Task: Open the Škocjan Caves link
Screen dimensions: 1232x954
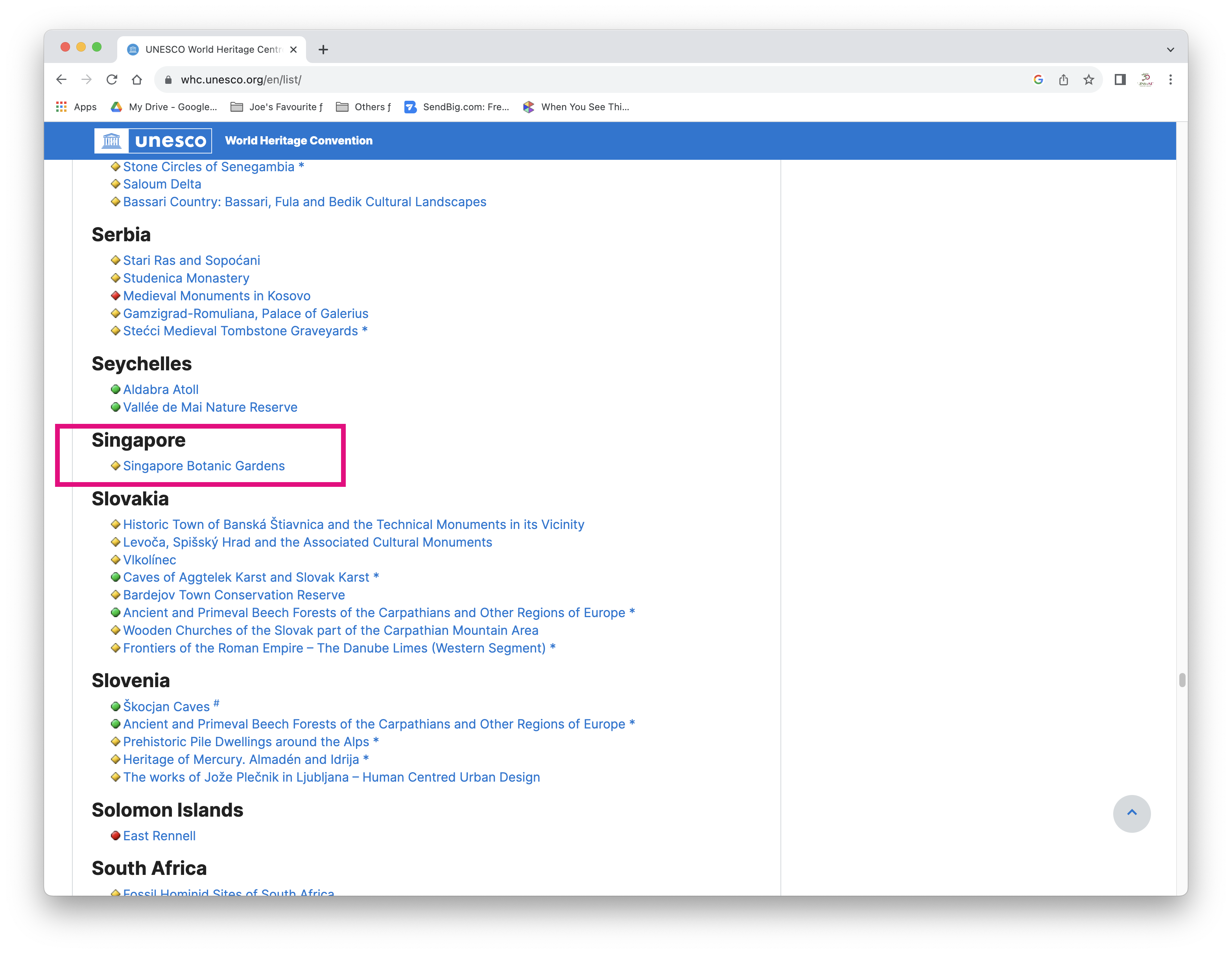Action: [171, 706]
